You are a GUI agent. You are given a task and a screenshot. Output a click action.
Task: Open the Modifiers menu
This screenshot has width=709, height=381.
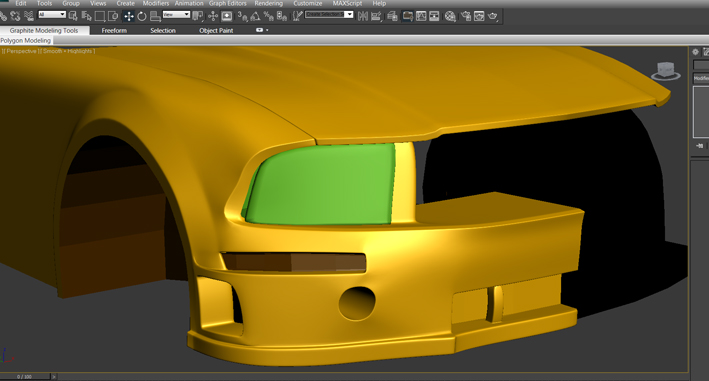[156, 3]
